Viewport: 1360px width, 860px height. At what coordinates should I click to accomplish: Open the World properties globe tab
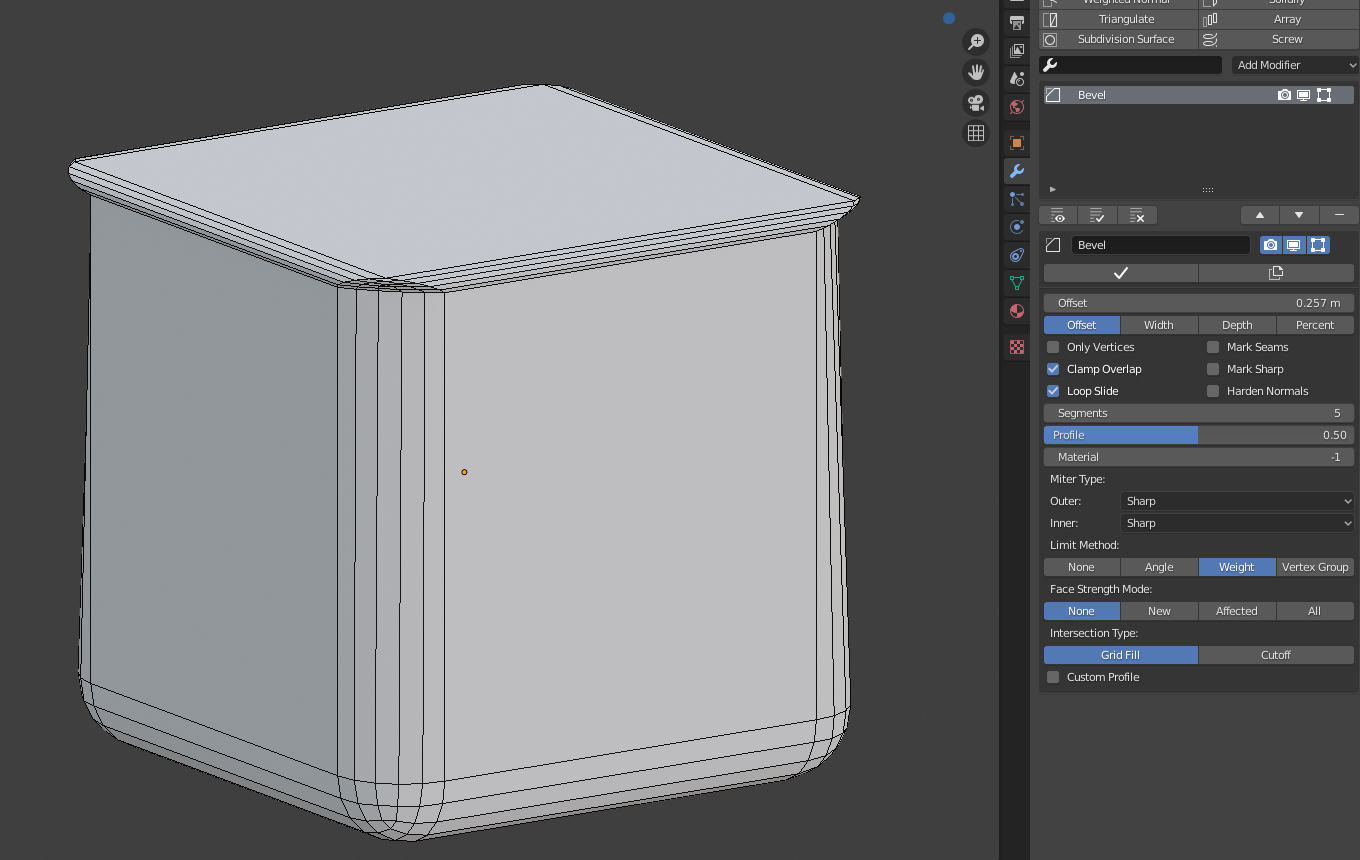(x=1017, y=107)
